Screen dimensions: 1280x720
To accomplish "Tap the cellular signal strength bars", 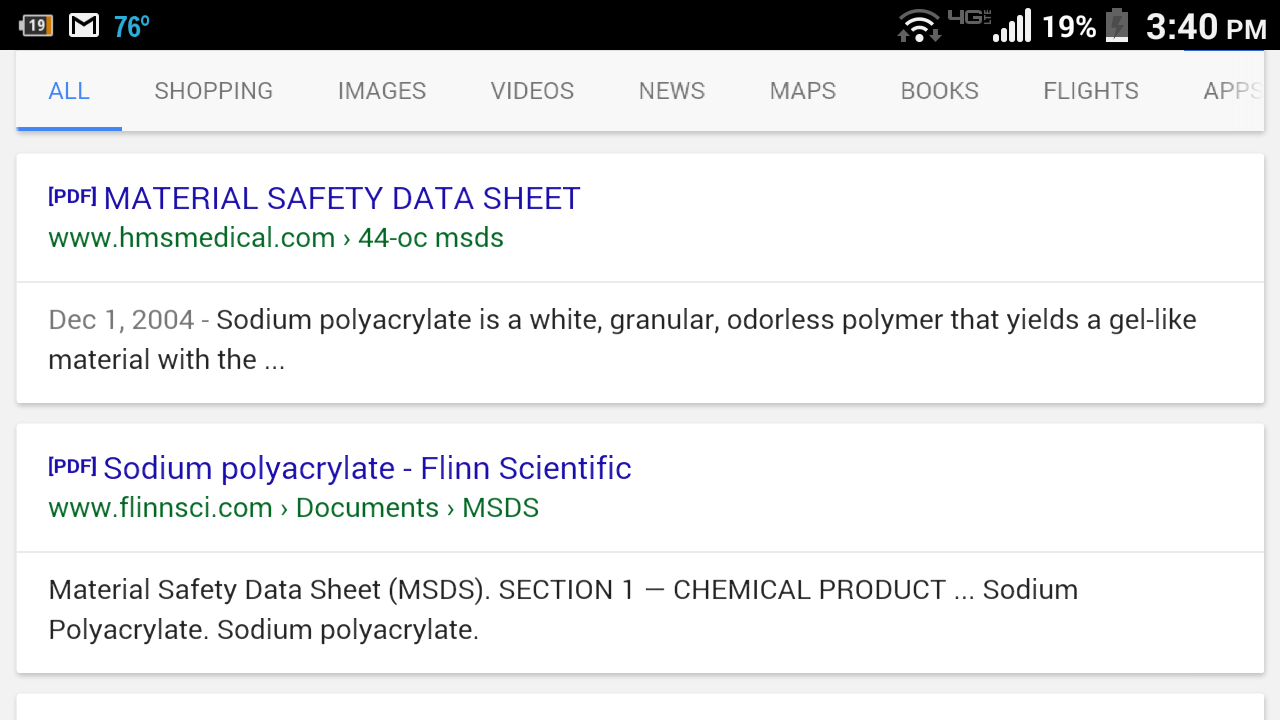I will tap(1010, 25).
